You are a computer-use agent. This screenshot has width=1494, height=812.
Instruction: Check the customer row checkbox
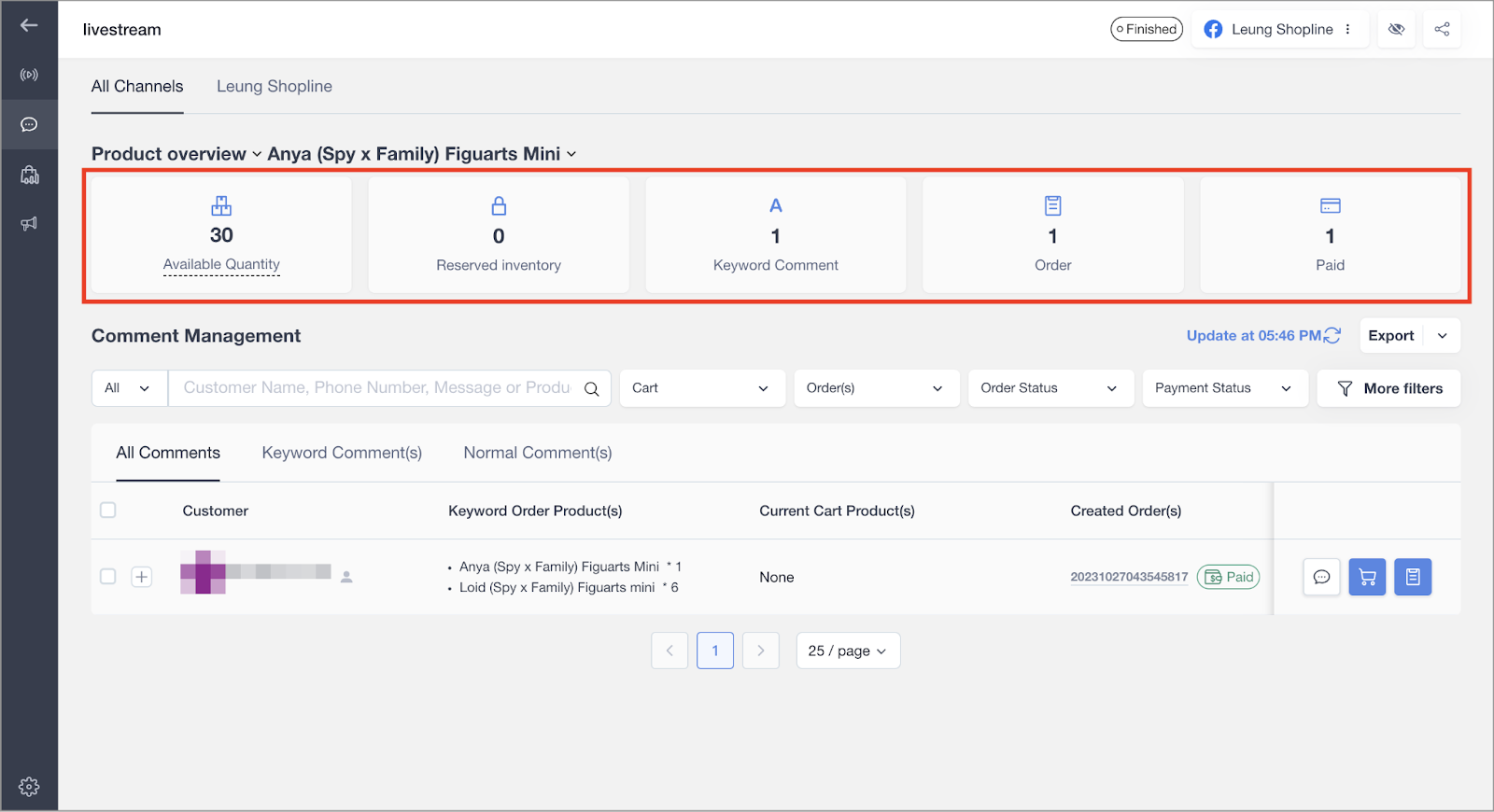point(108,577)
